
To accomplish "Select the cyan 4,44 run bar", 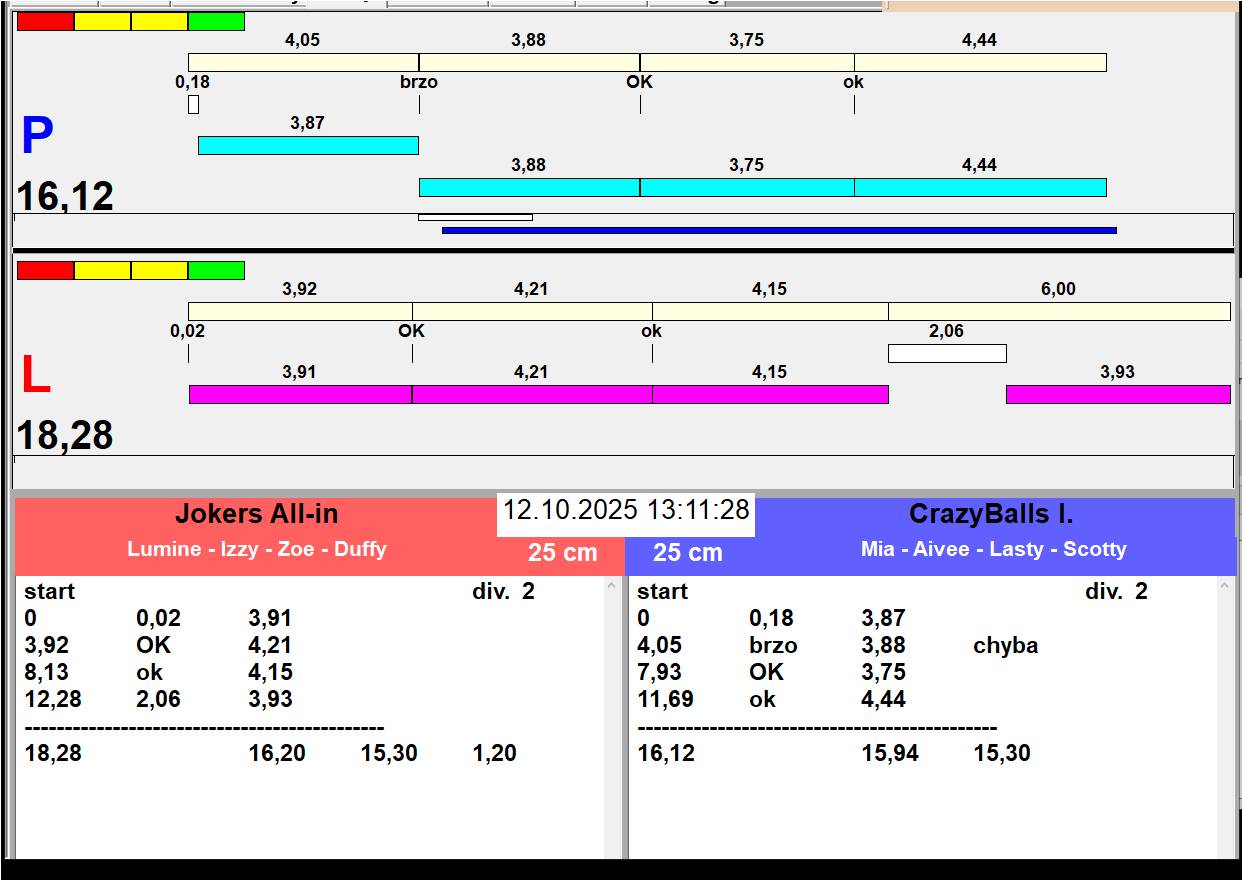I will click(x=980, y=187).
